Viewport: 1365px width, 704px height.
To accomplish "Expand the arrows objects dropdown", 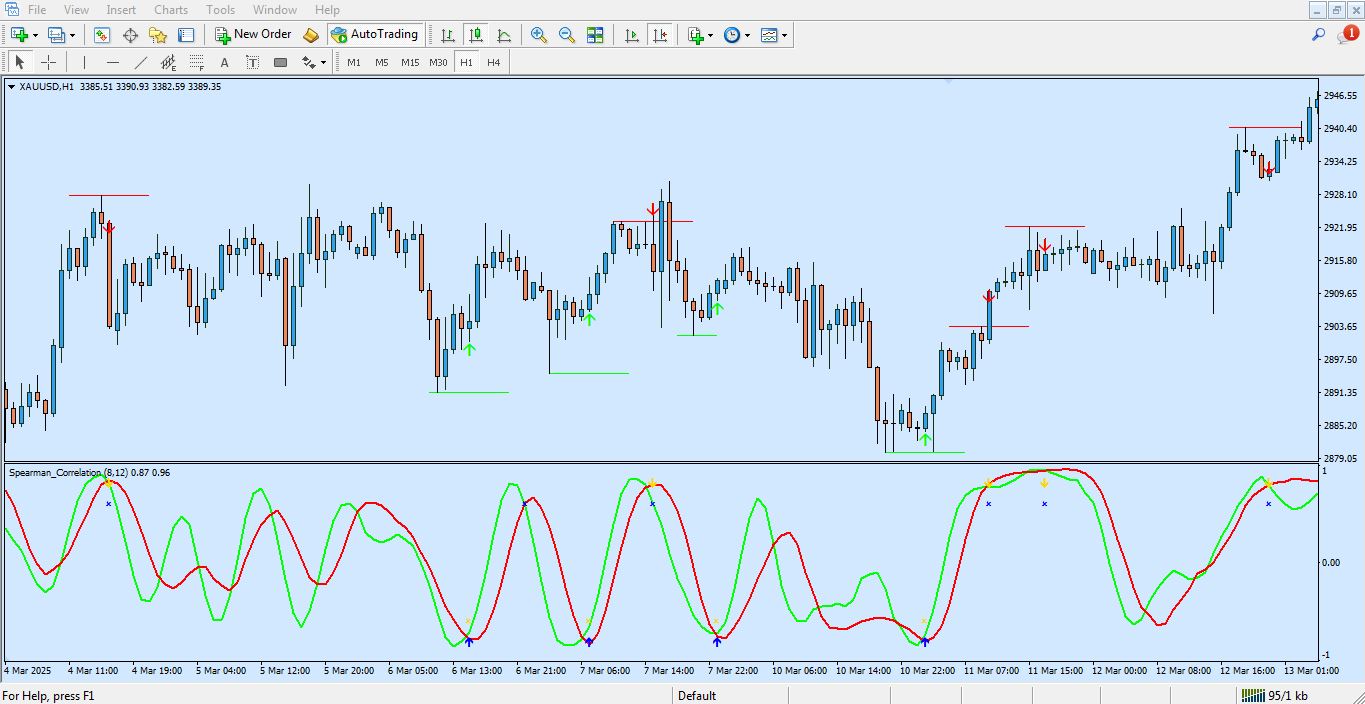I will pyautogui.click(x=323, y=62).
